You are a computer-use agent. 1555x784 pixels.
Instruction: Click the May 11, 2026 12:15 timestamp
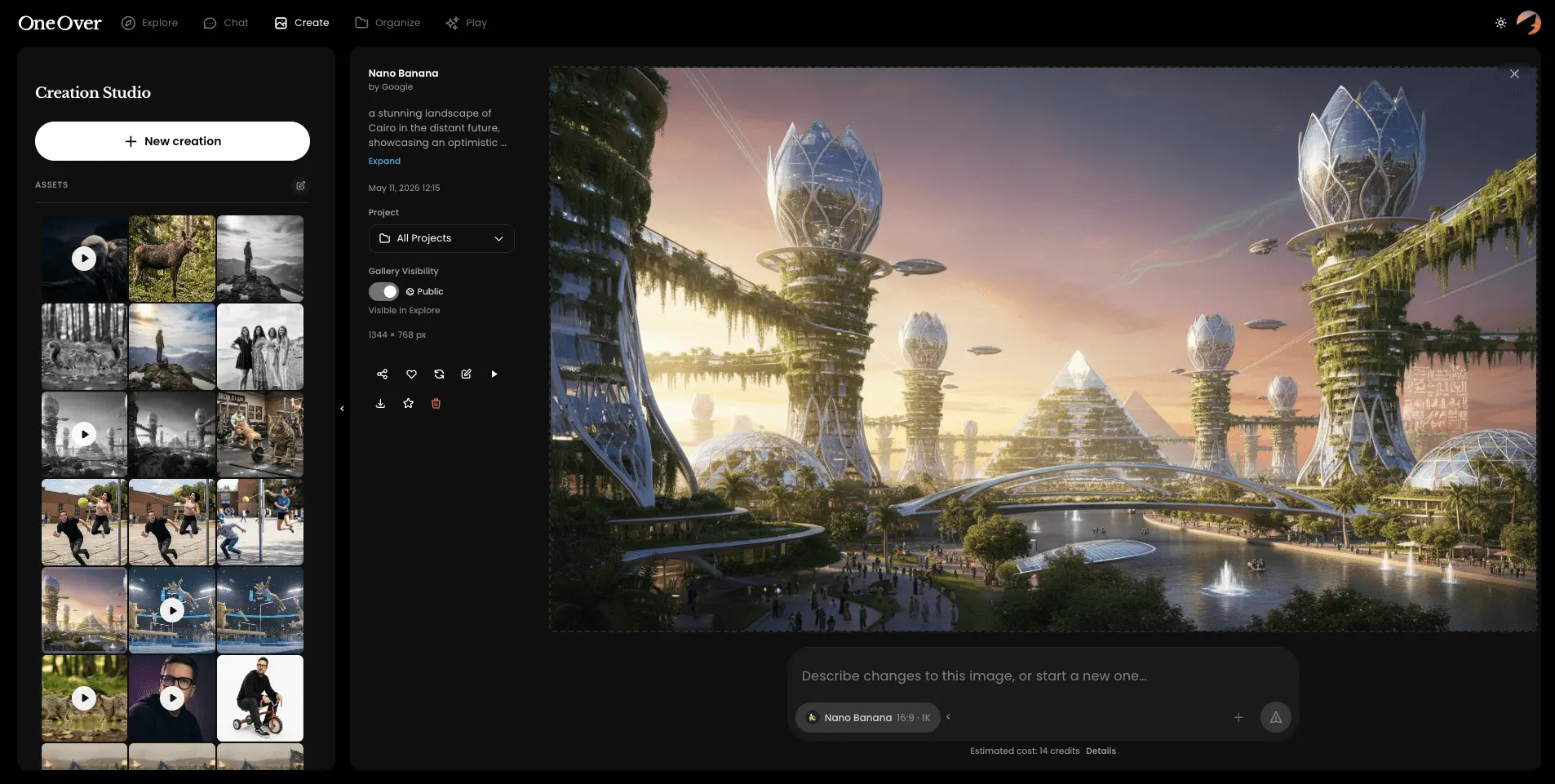click(404, 188)
